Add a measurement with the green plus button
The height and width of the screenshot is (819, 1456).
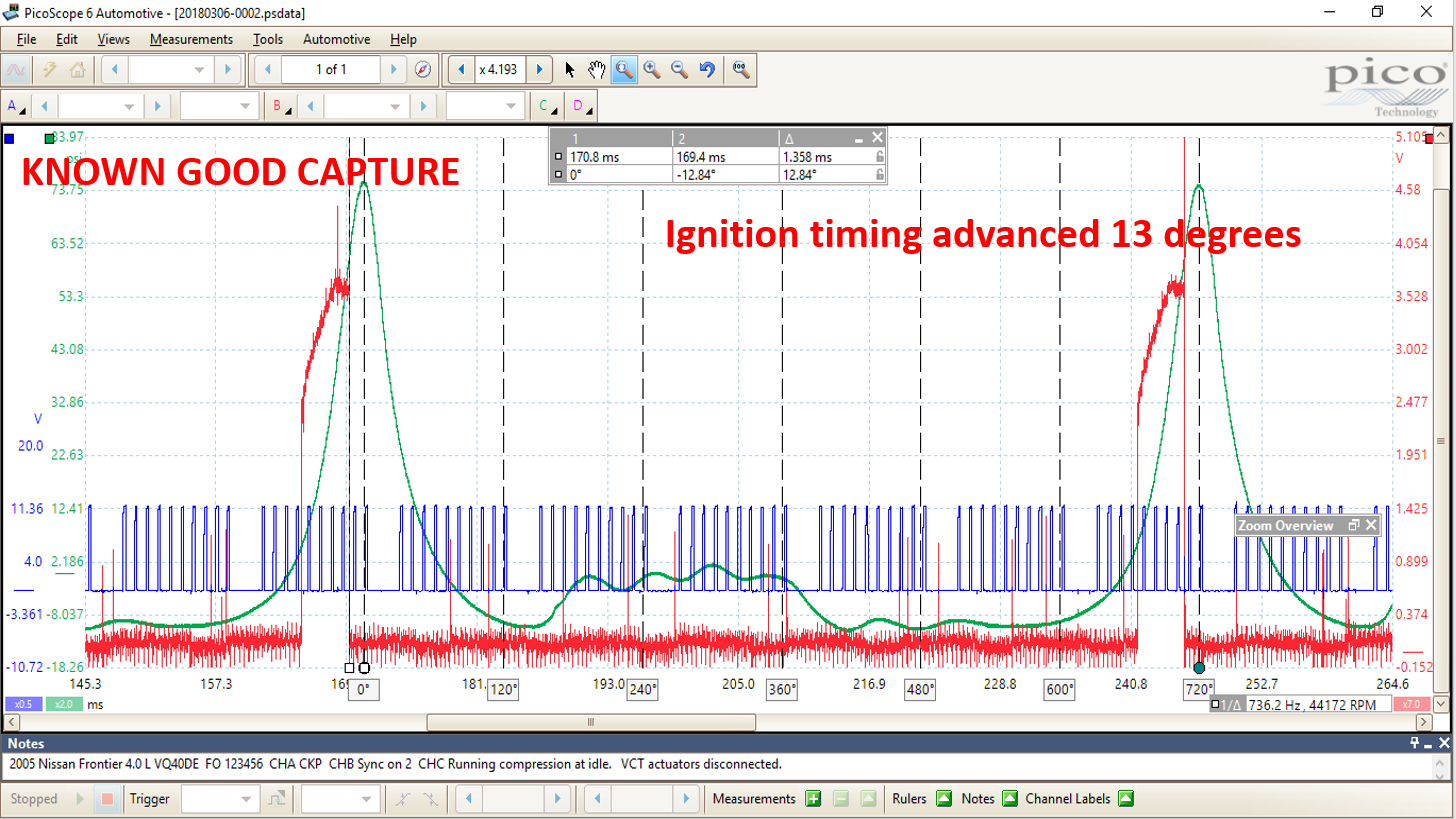pos(813,798)
